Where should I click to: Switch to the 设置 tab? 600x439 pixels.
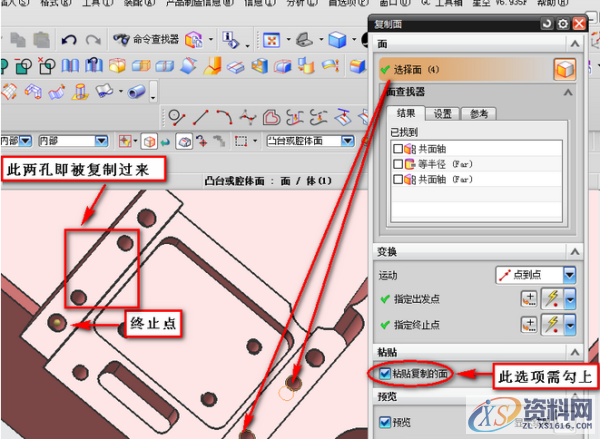coord(443,114)
